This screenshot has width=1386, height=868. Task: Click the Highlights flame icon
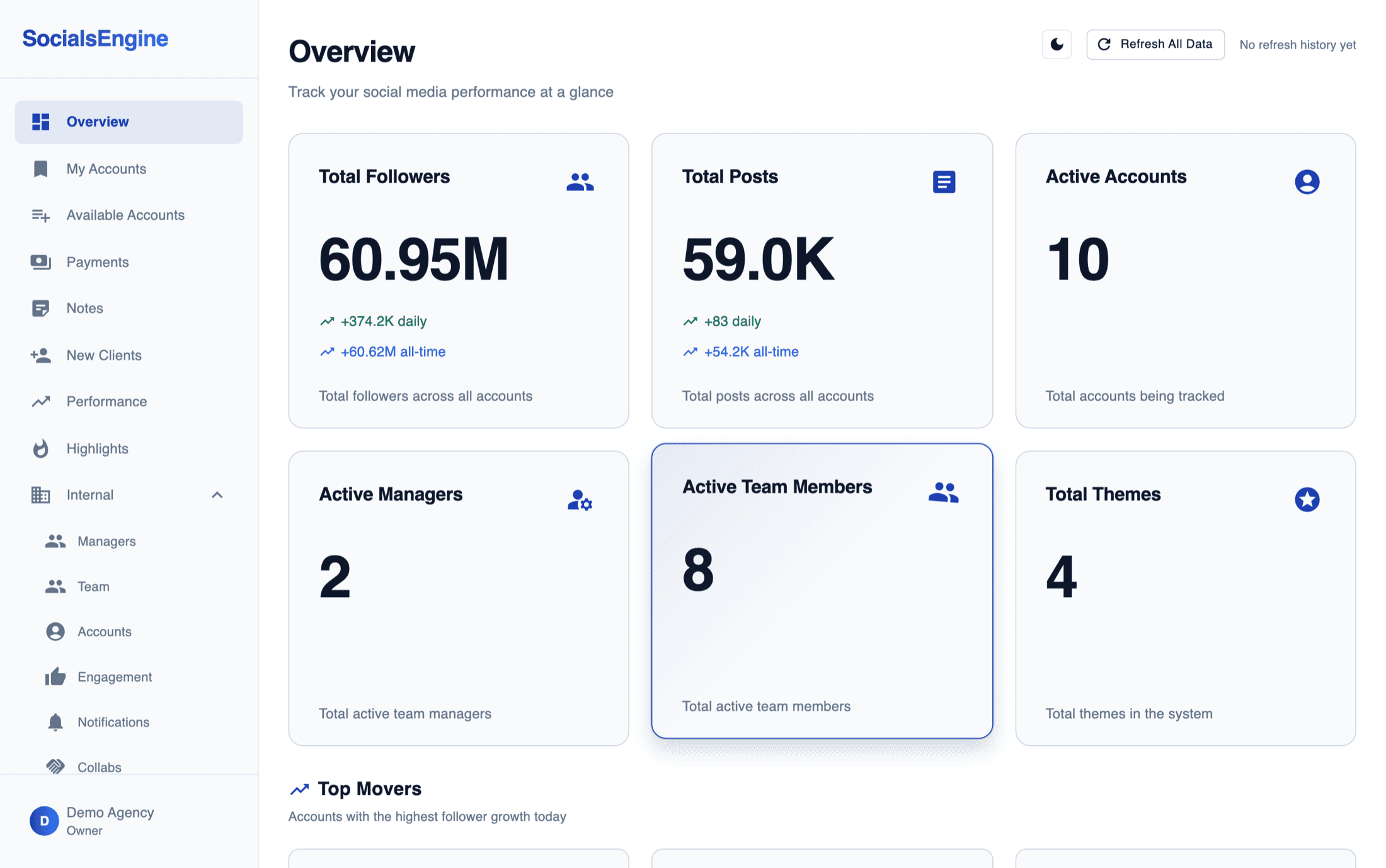point(41,448)
